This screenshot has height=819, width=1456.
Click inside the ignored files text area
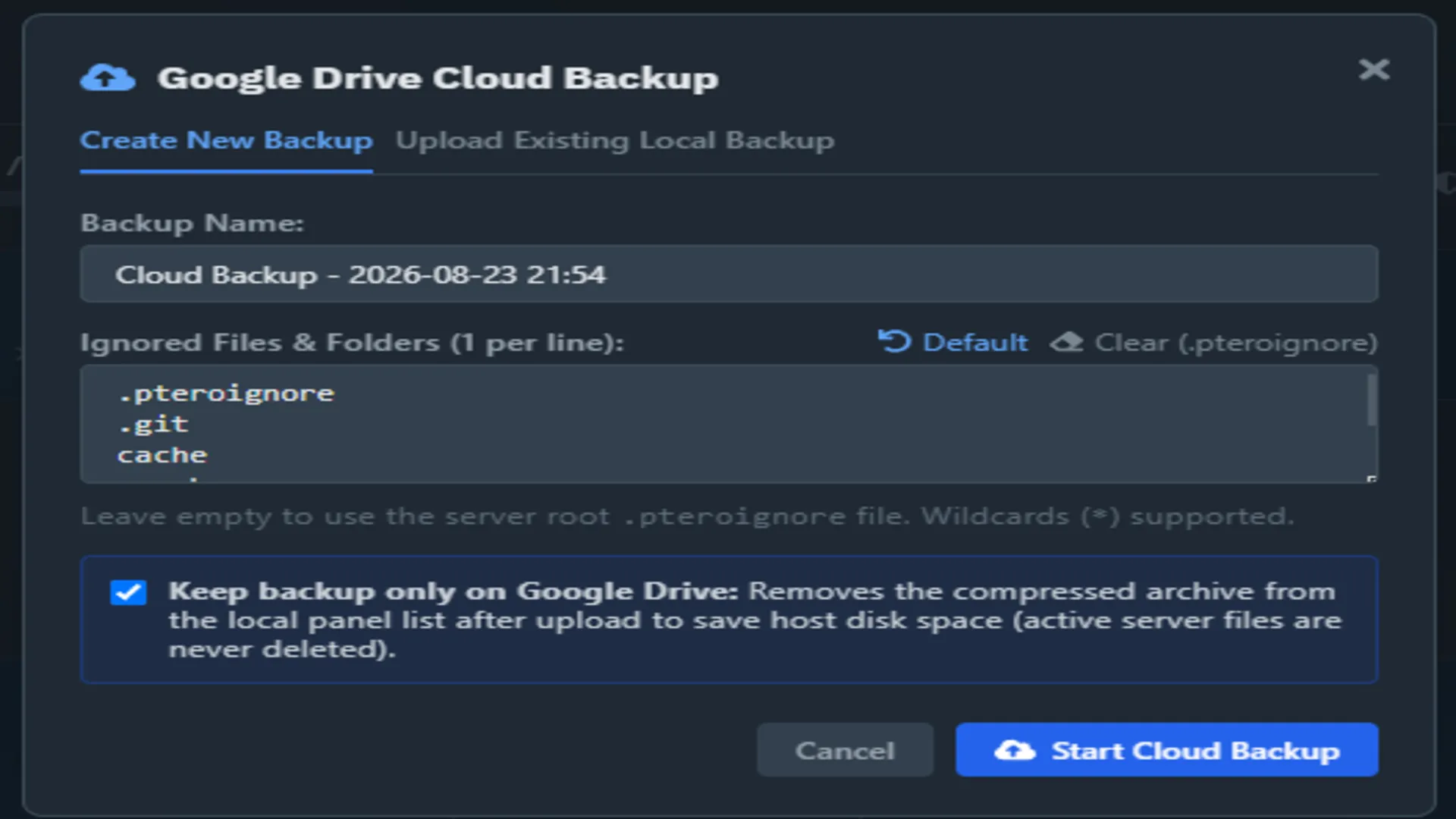[x=729, y=424]
